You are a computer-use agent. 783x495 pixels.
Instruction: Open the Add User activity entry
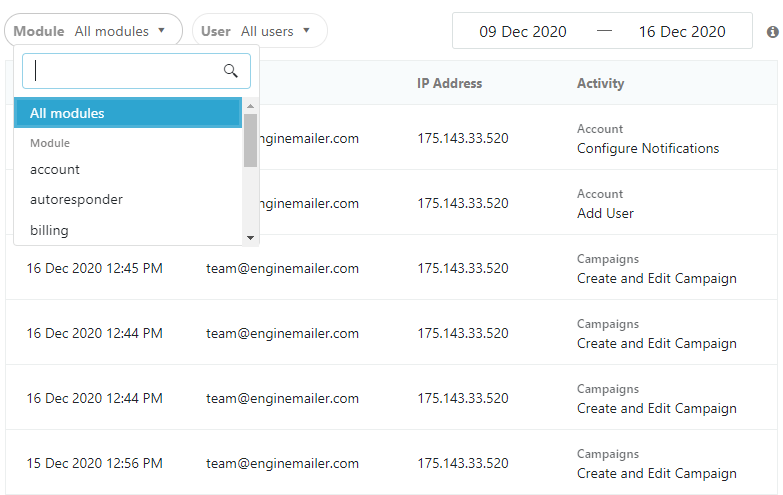[x=605, y=213]
